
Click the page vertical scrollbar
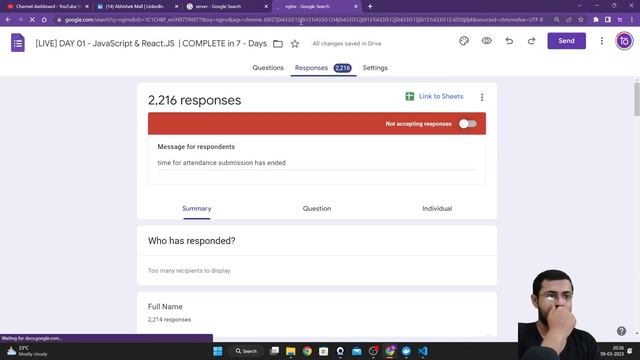click(637, 99)
